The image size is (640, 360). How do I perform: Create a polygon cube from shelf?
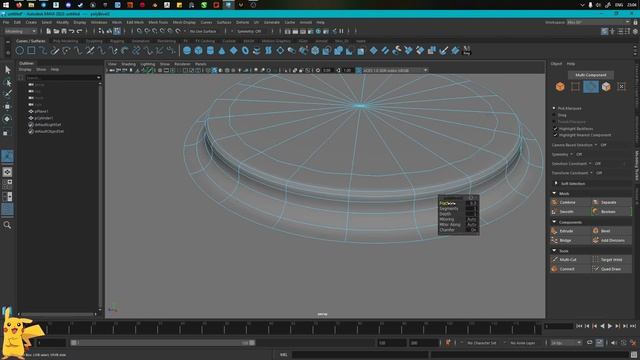198,51
